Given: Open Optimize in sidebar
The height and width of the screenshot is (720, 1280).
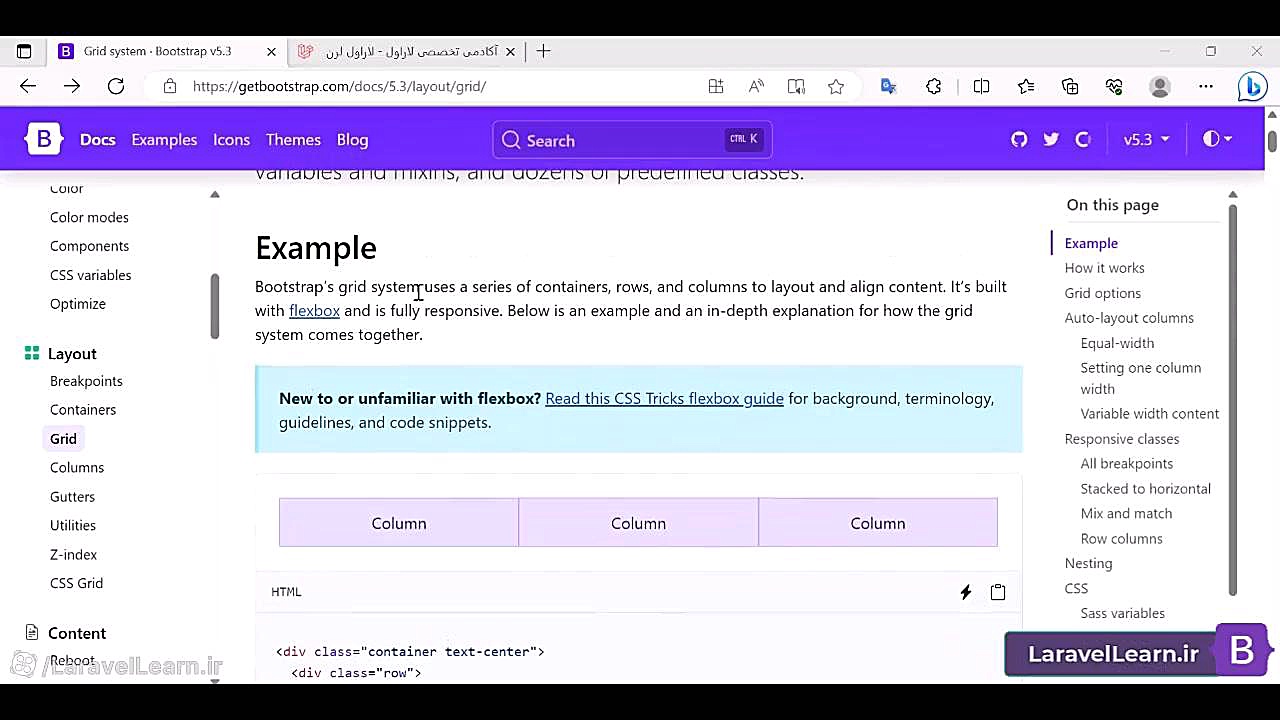Looking at the screenshot, I should click(x=78, y=304).
